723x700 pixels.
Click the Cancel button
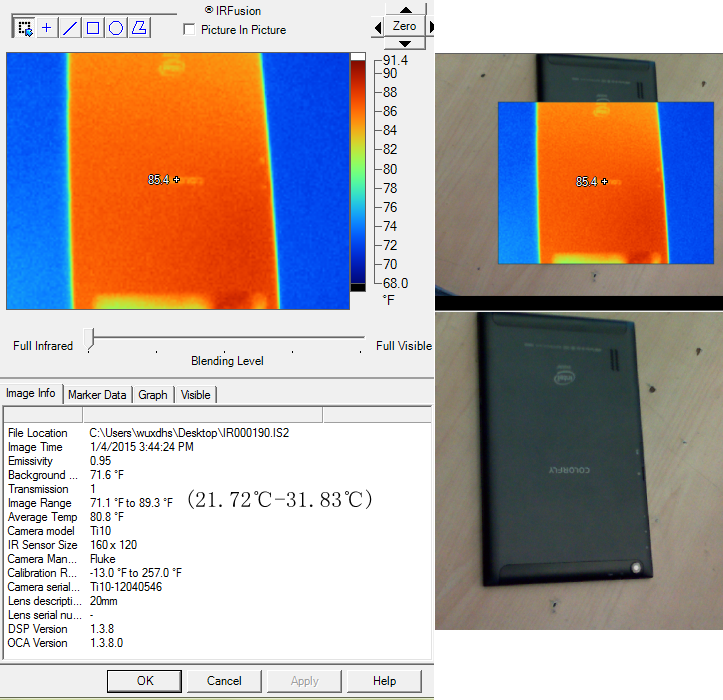tap(224, 681)
